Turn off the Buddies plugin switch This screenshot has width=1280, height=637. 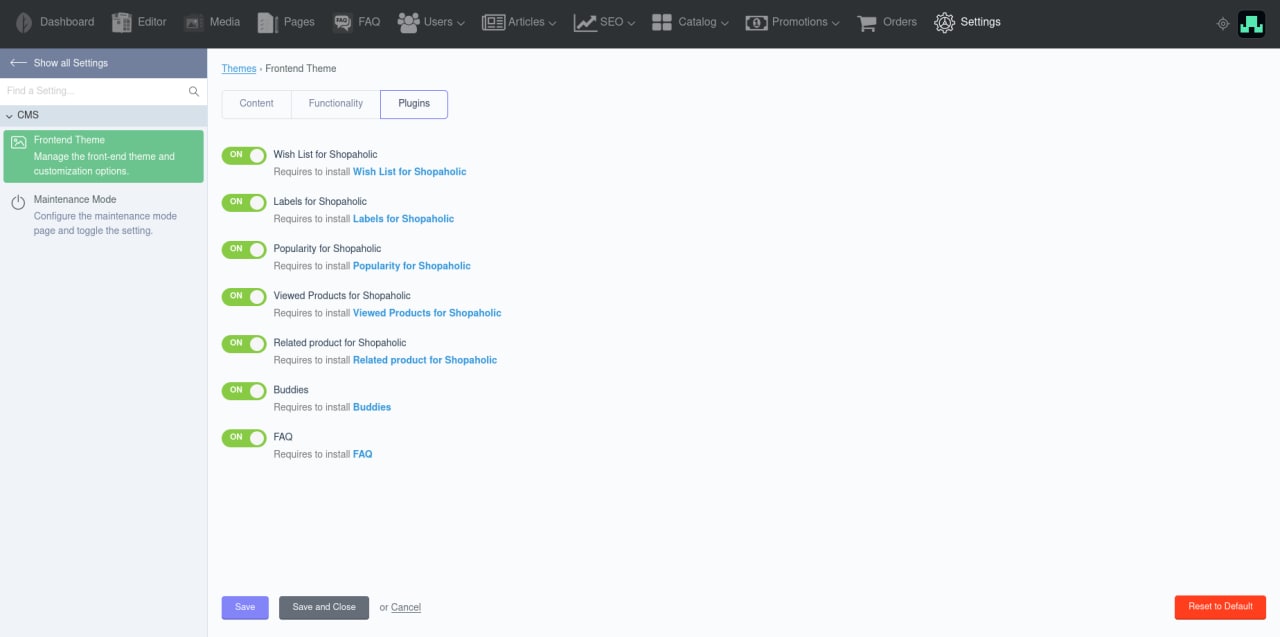(244, 390)
